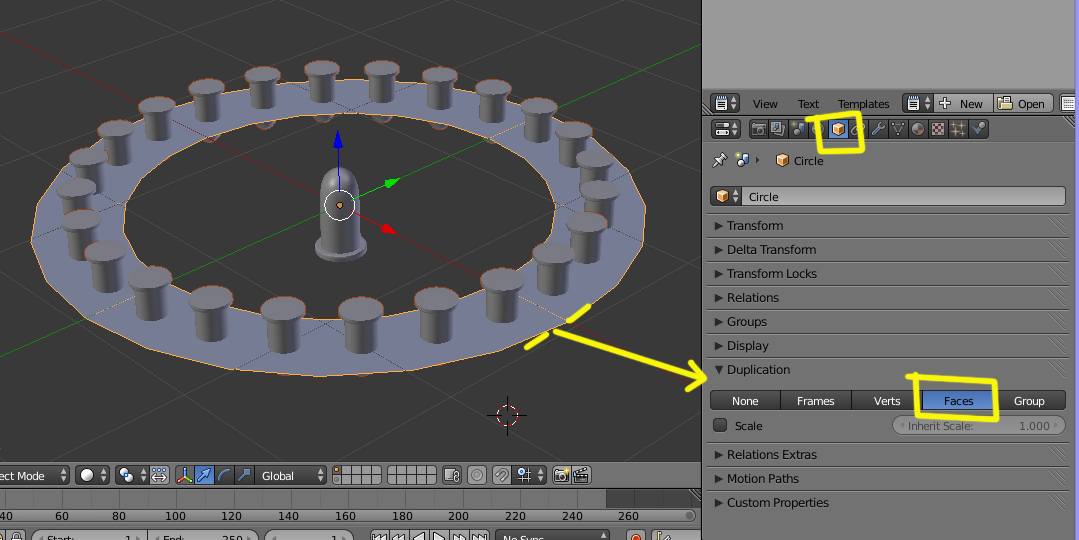Open the viewport shading mode dropdown
This screenshot has width=1079, height=540.
[x=92, y=475]
